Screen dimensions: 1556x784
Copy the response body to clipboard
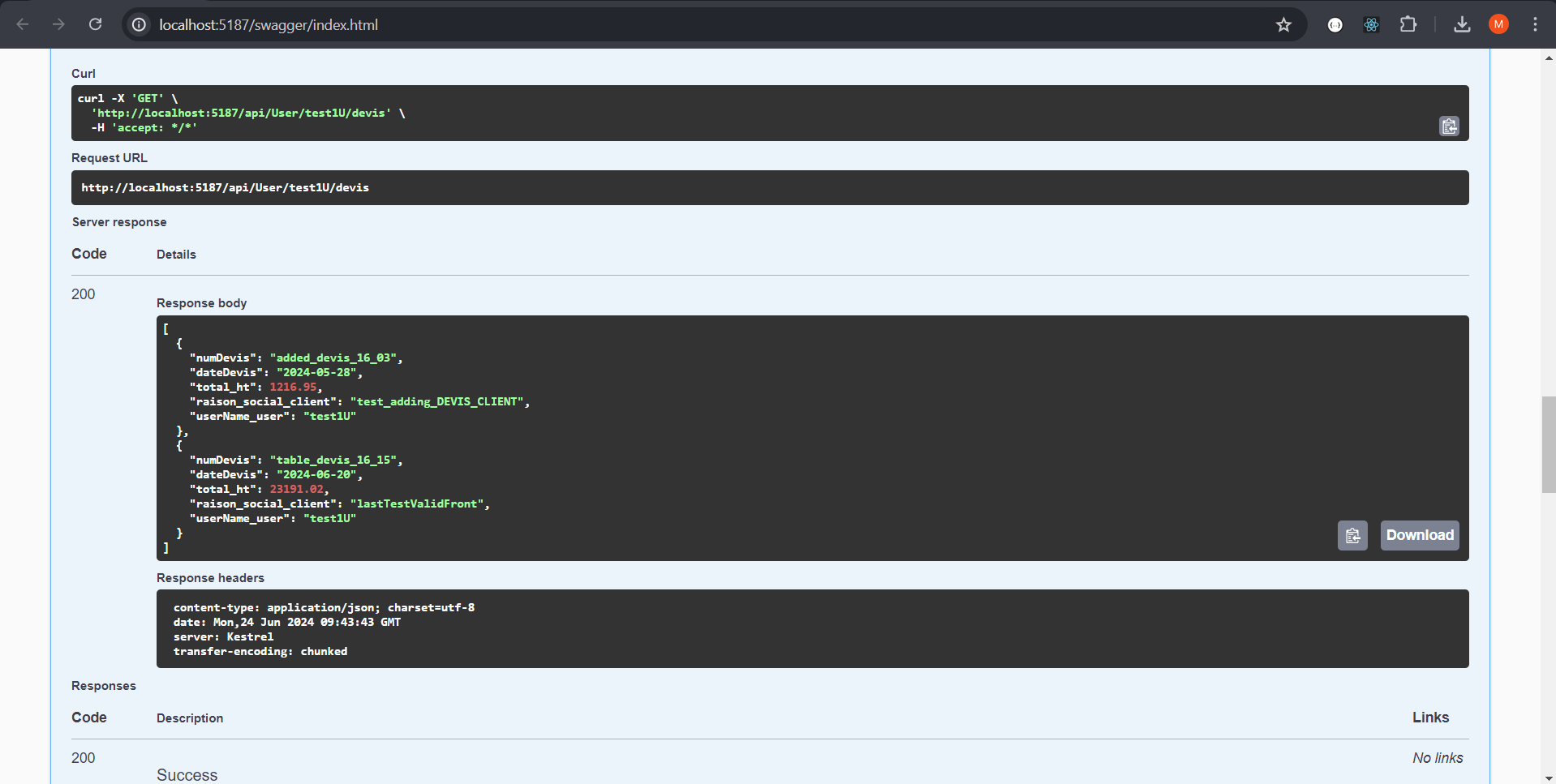pyautogui.click(x=1352, y=535)
